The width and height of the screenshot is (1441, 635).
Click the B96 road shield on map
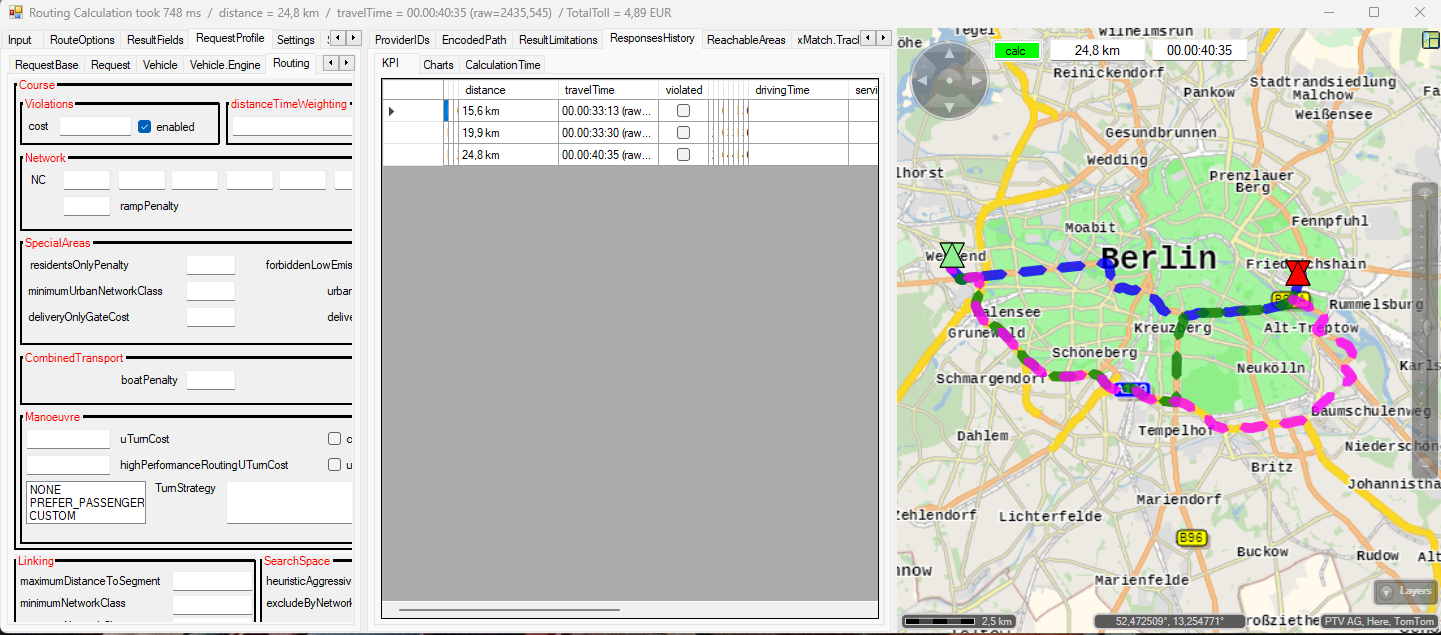(x=1190, y=538)
